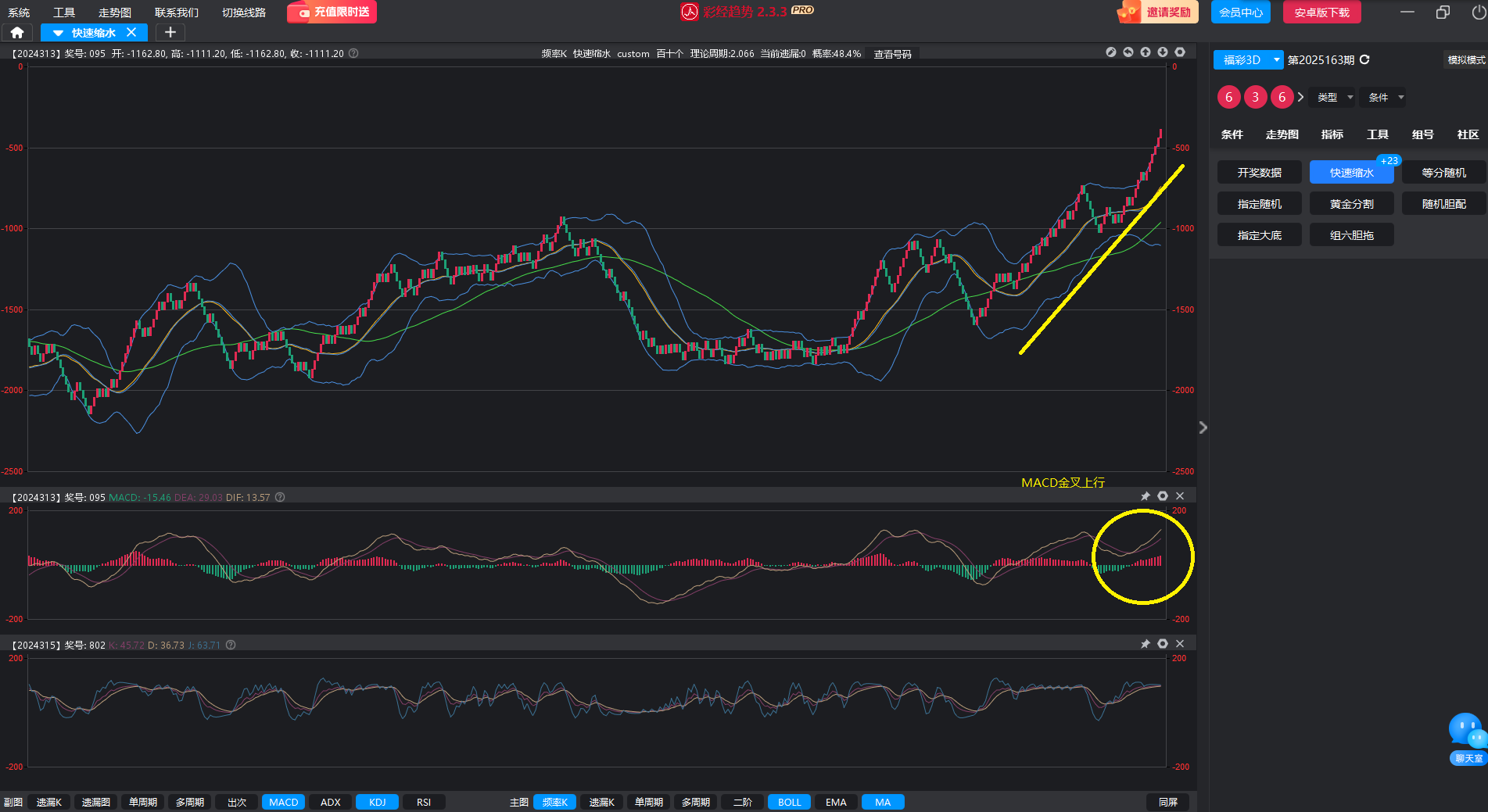Screen dimensions: 1488x812
Task: Open the 走势图 menu in top bar
Action: 115,12
